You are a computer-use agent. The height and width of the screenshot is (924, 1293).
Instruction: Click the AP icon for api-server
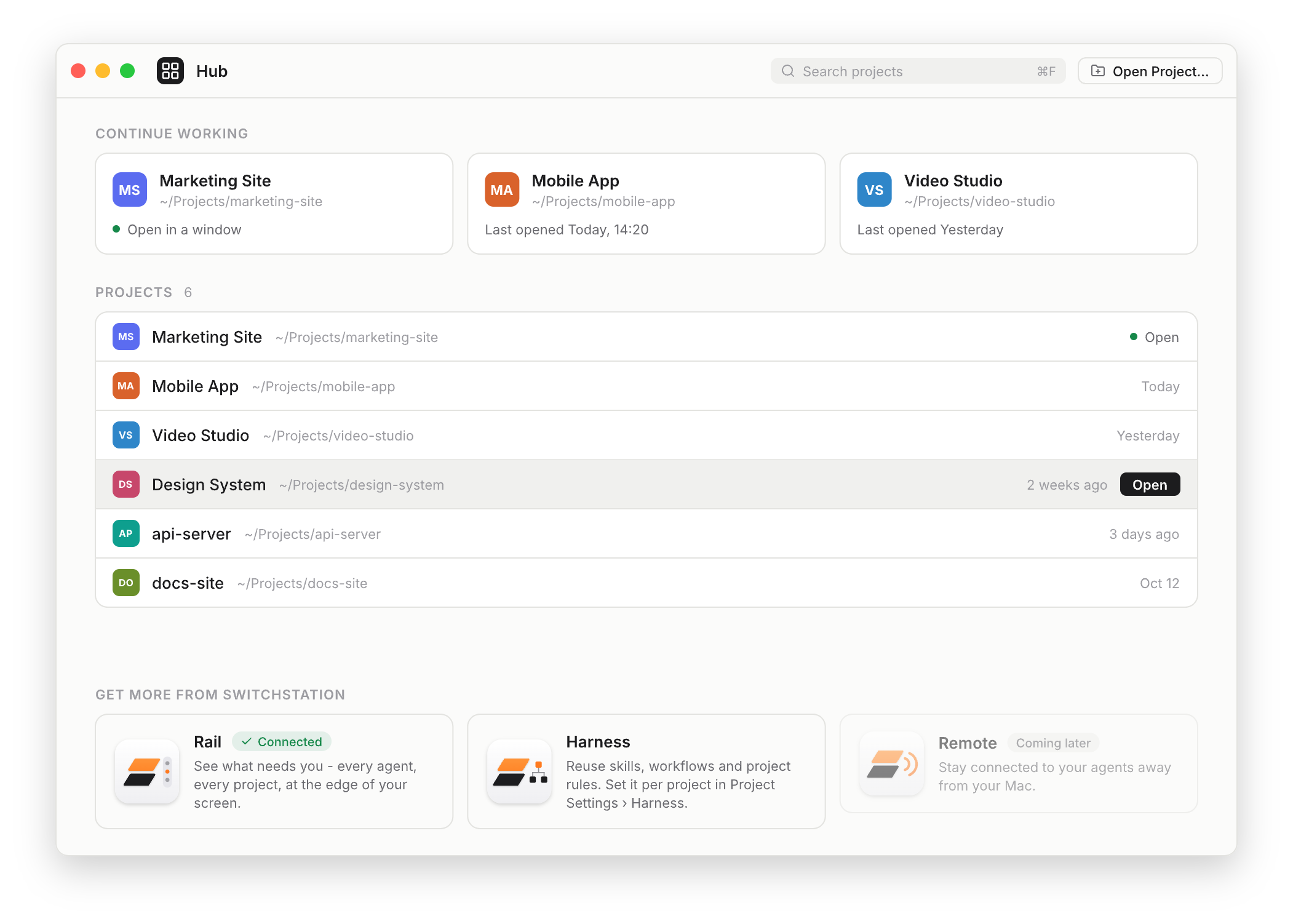point(126,533)
